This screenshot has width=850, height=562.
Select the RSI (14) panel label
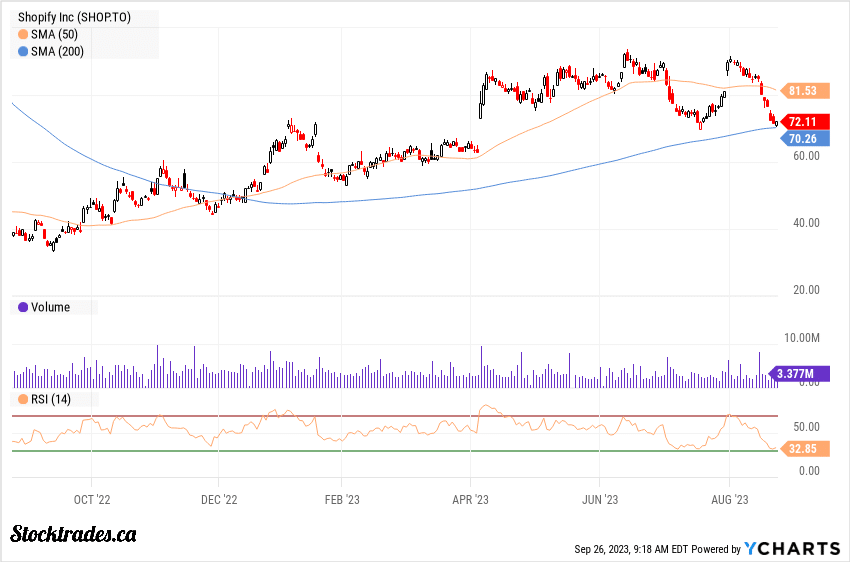53,399
